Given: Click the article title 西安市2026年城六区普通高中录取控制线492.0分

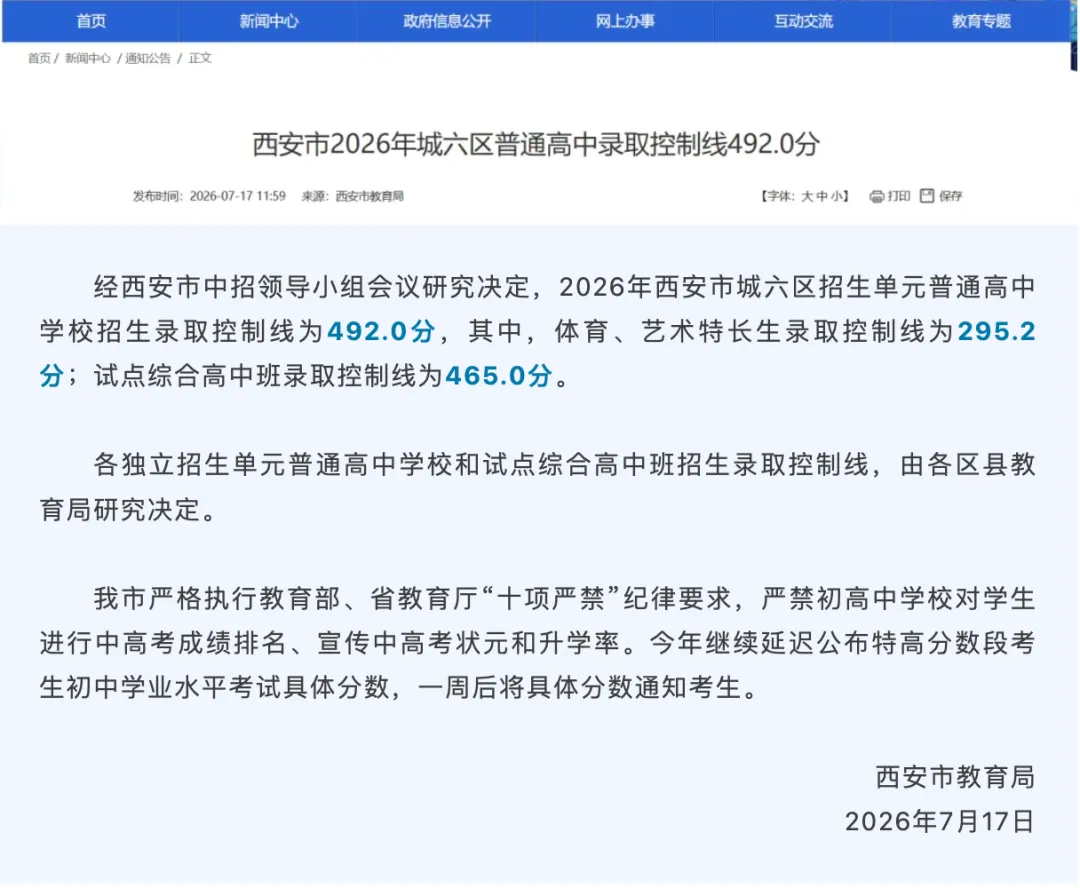Looking at the screenshot, I should (536, 144).
